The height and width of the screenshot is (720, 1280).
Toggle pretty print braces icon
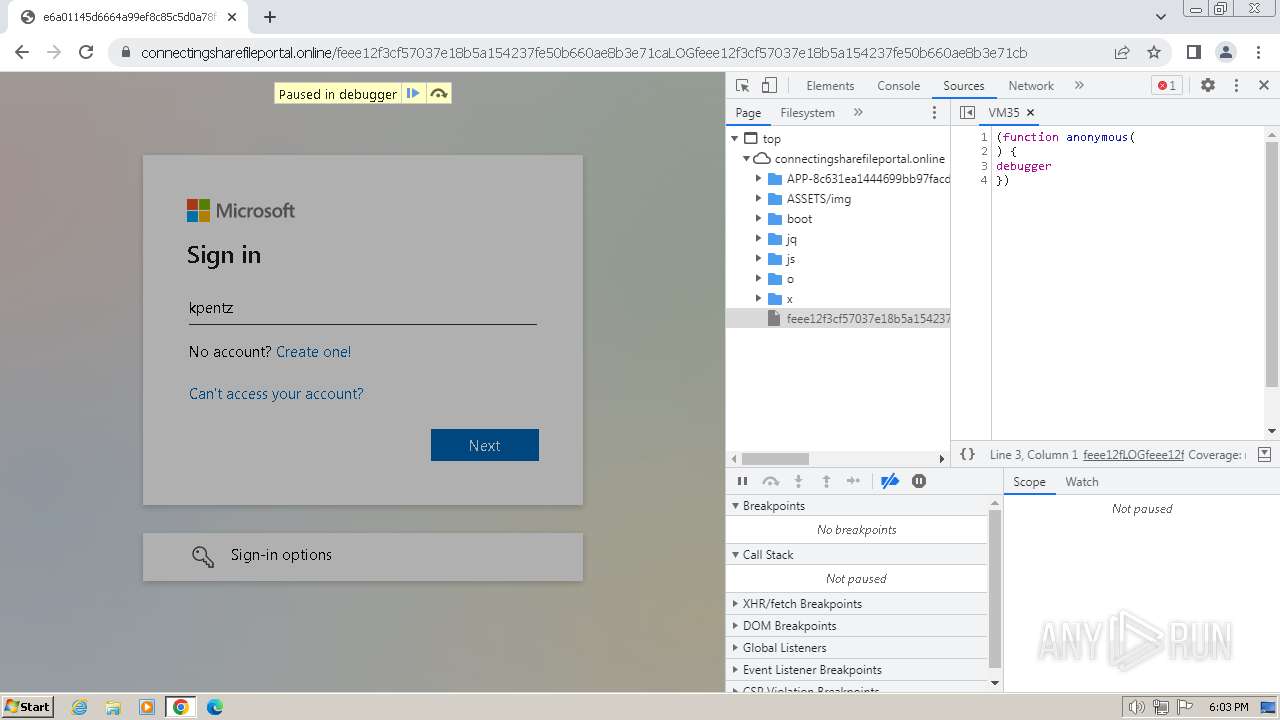pos(967,454)
